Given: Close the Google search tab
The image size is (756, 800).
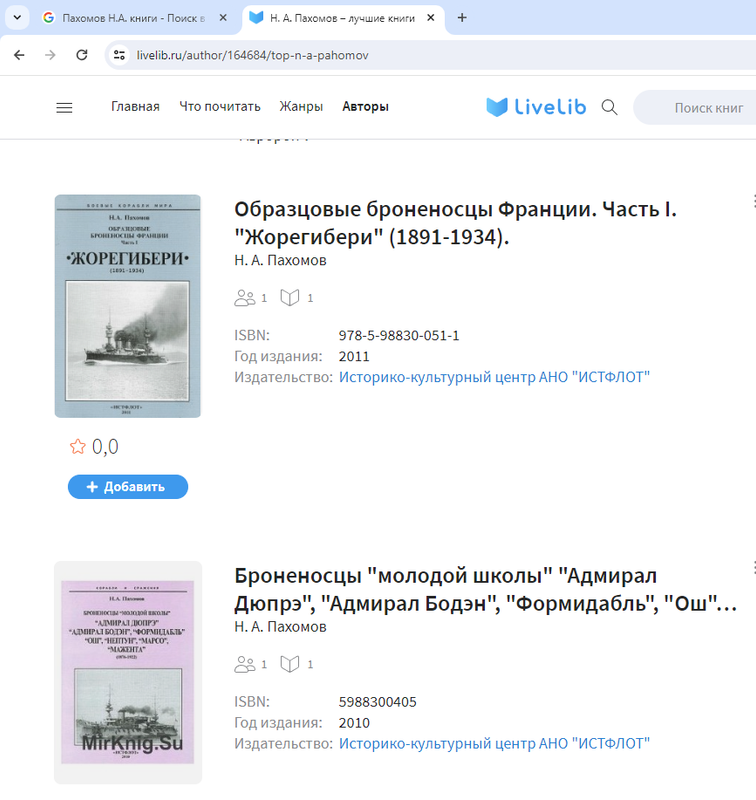Looking at the screenshot, I should [x=223, y=18].
